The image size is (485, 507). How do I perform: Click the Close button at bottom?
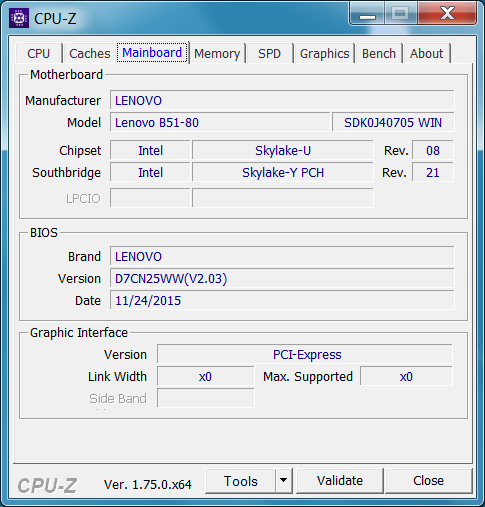point(428,481)
